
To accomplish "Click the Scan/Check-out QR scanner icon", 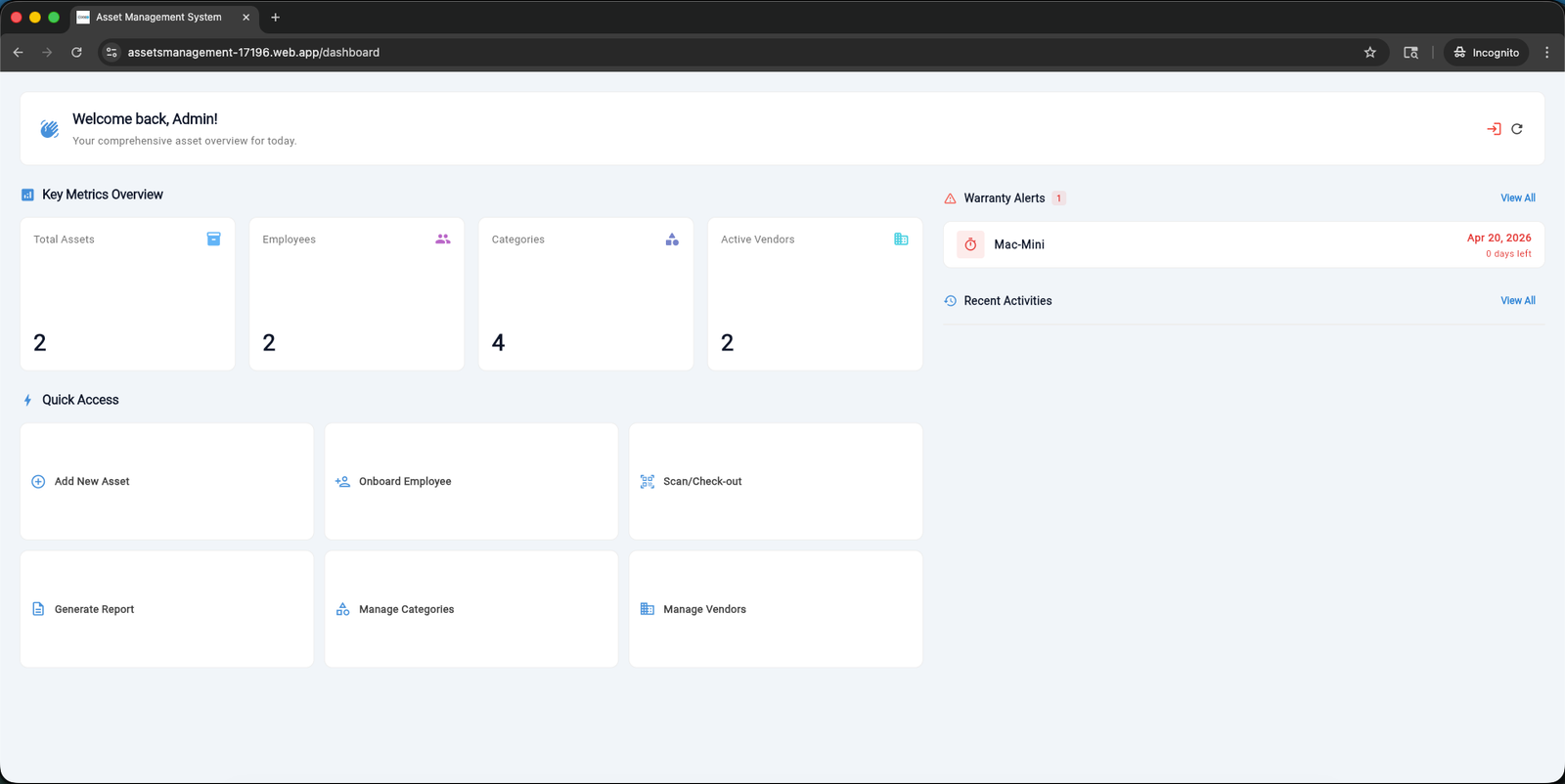I will 648,481.
